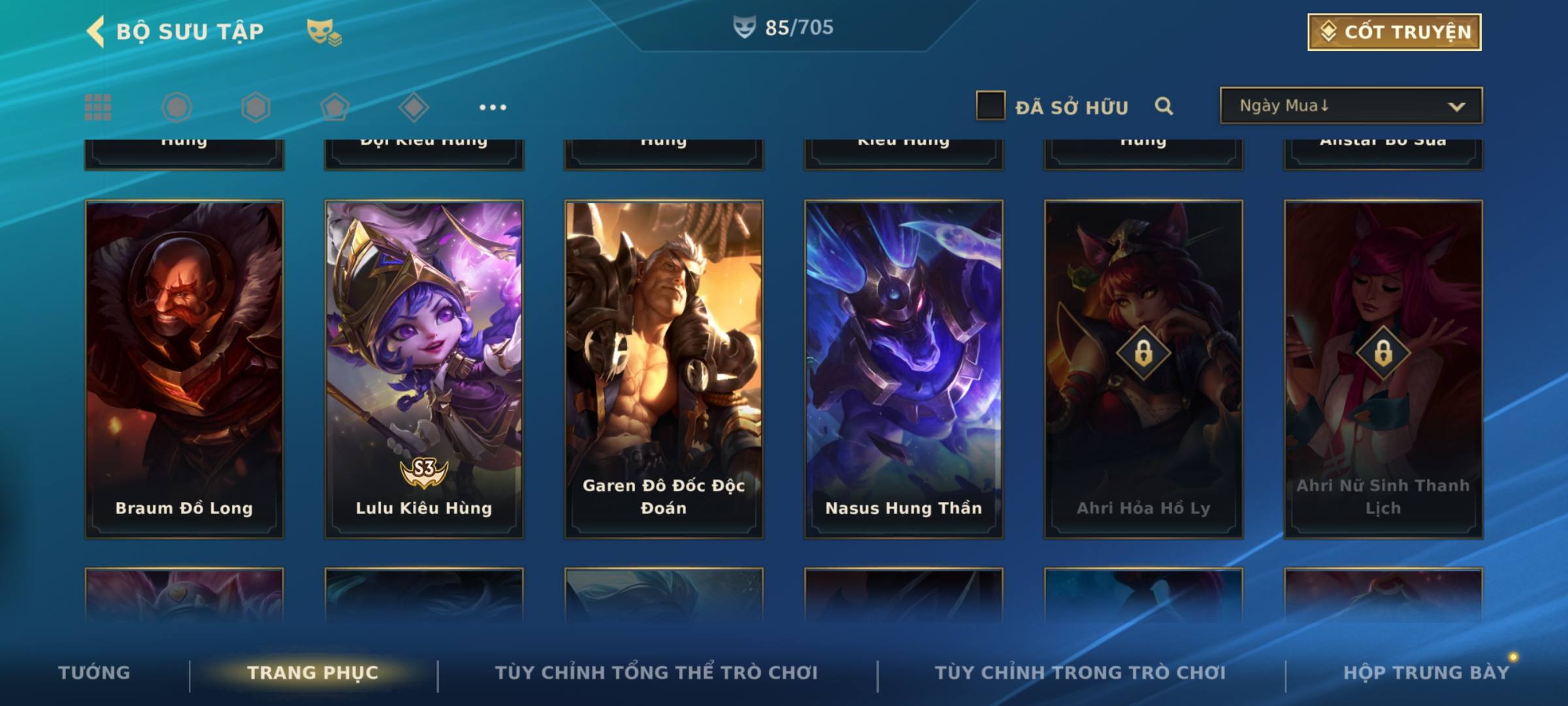The image size is (1568, 706).
Task: Open the Hộp Trưng Bày tab
Action: (x=1426, y=673)
